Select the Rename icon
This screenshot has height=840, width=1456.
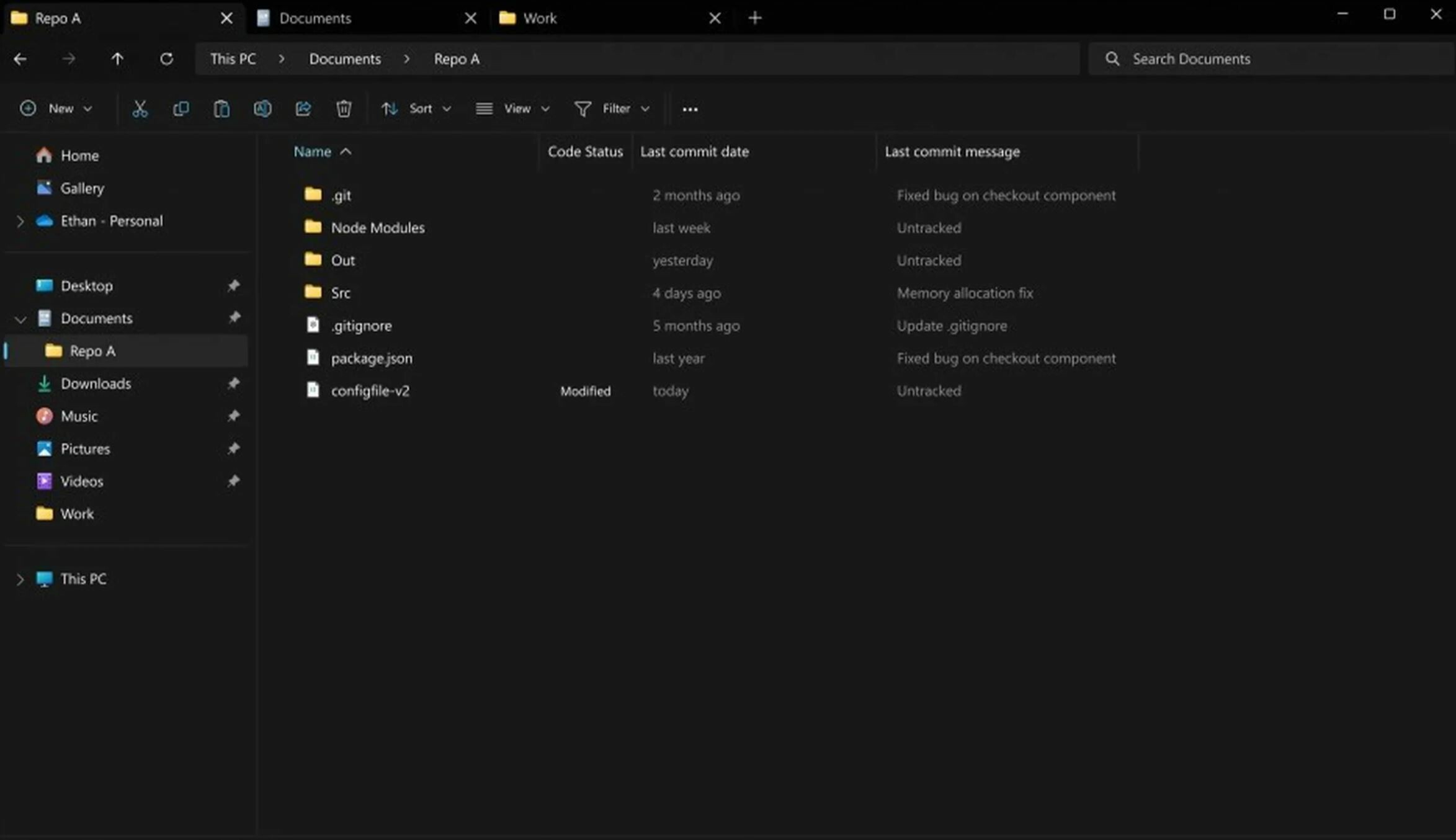point(262,109)
